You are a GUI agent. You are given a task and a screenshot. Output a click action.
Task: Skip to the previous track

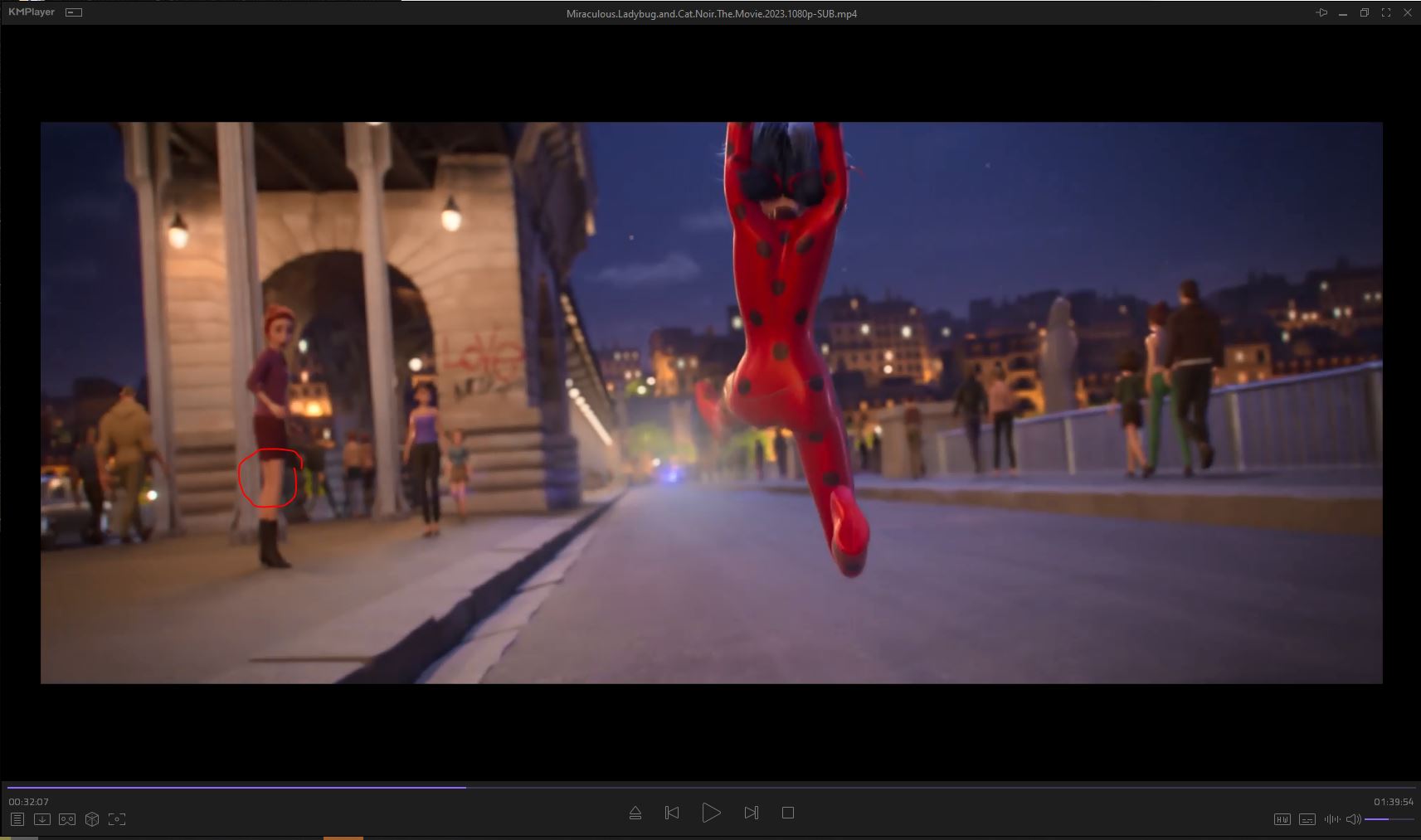coord(672,813)
